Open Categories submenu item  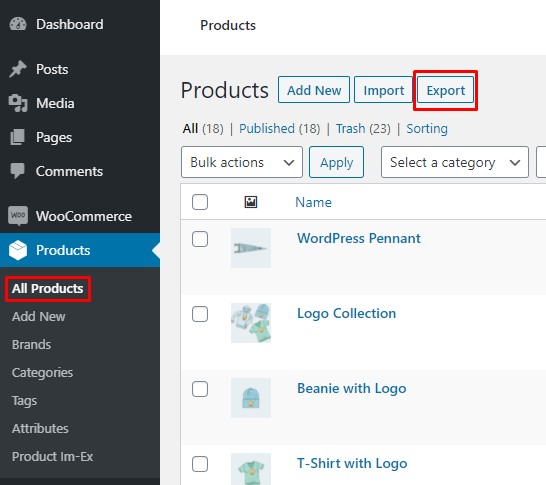(x=42, y=373)
